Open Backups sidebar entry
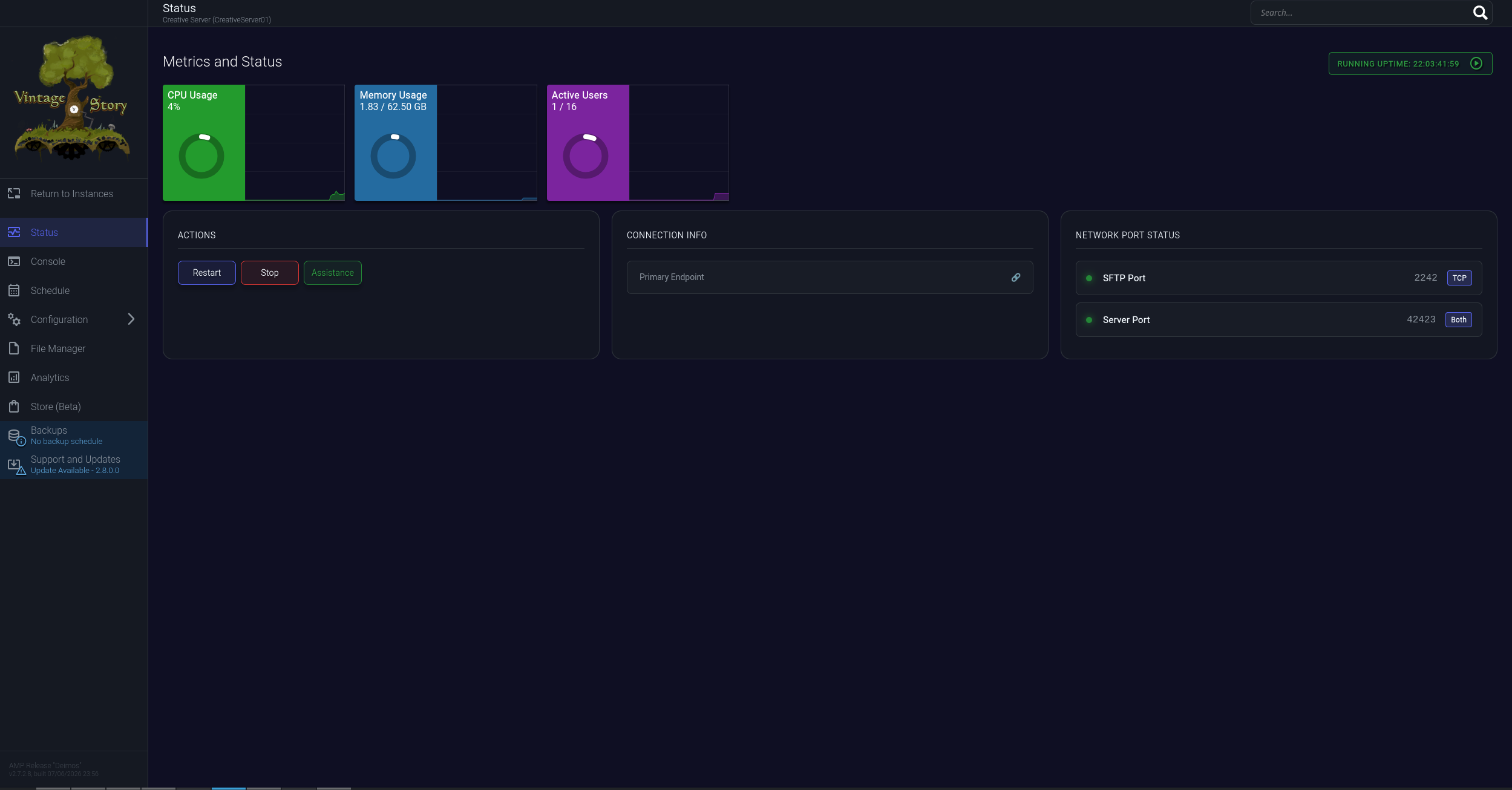The height and width of the screenshot is (790, 1512). (x=74, y=436)
